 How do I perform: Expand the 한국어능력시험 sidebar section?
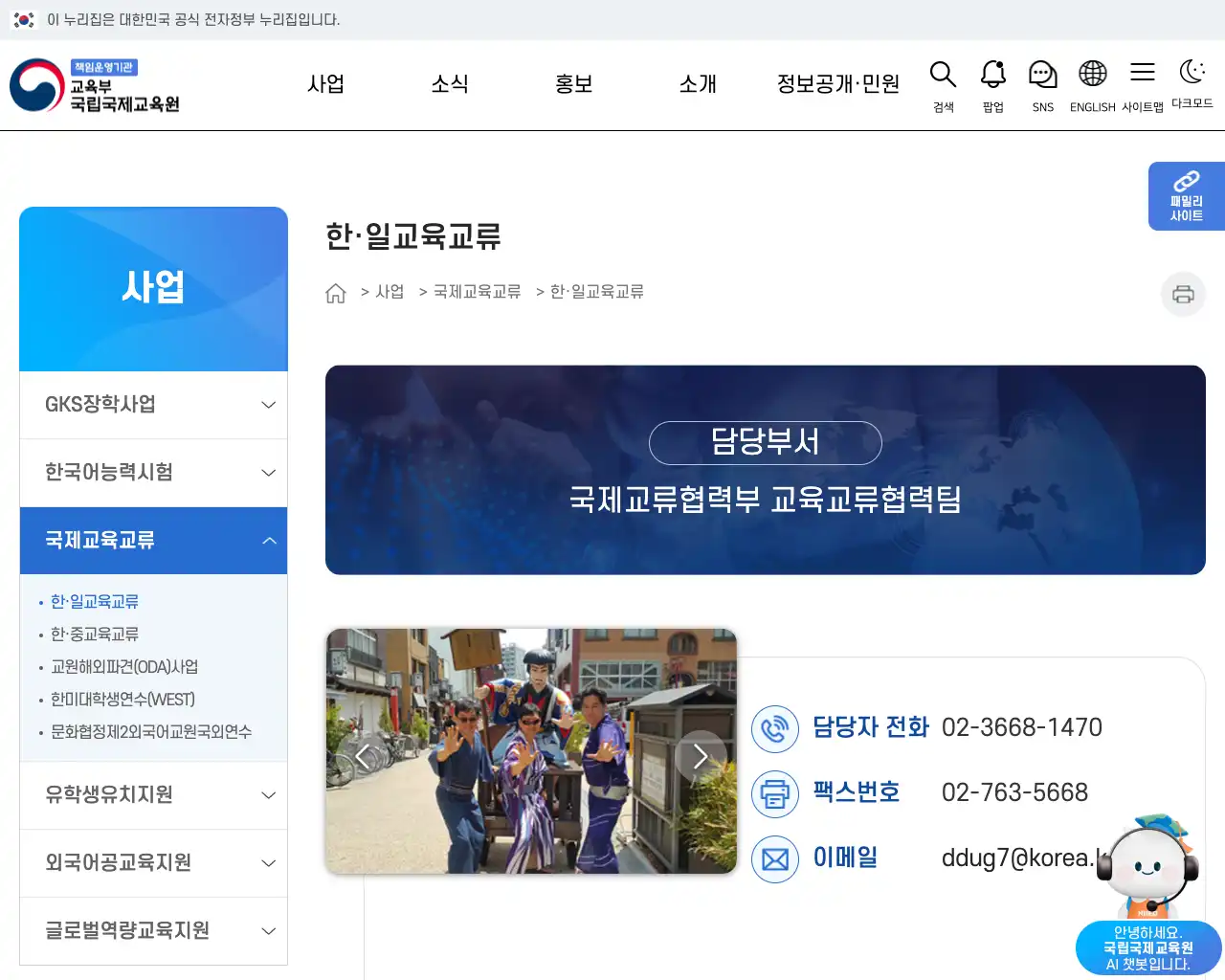153,473
